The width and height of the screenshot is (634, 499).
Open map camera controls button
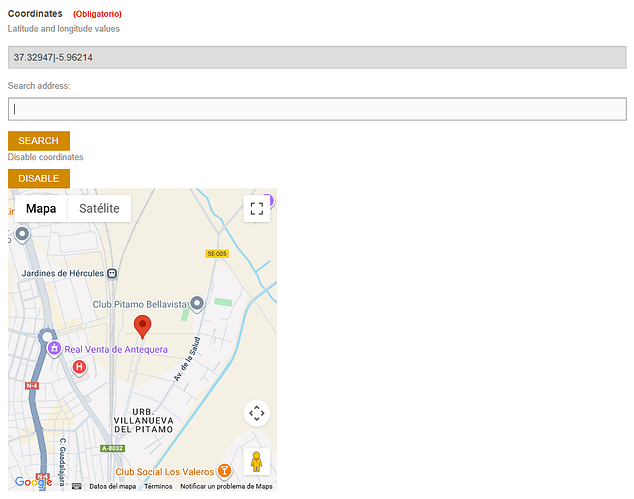click(257, 413)
